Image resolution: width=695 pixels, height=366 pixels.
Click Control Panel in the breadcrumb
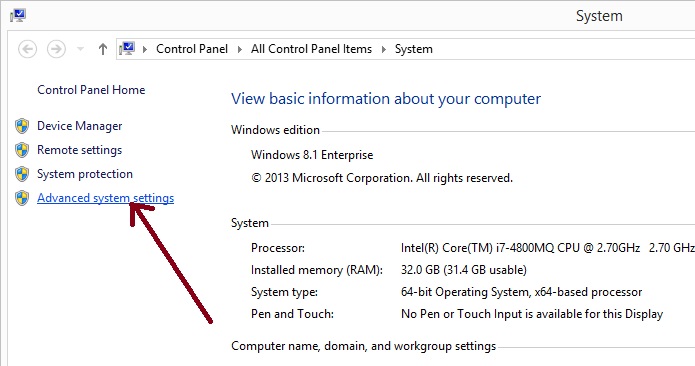[192, 49]
